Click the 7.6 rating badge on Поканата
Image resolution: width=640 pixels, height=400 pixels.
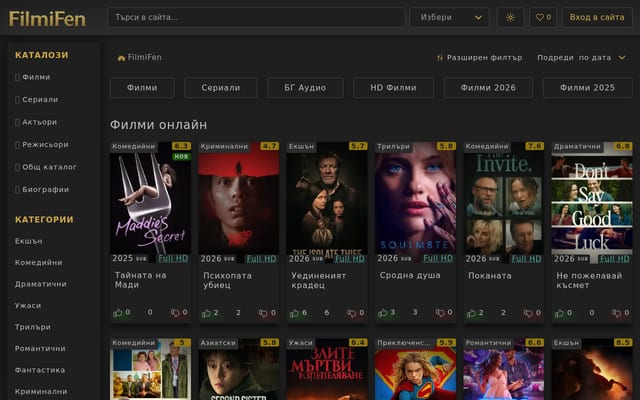tap(534, 146)
